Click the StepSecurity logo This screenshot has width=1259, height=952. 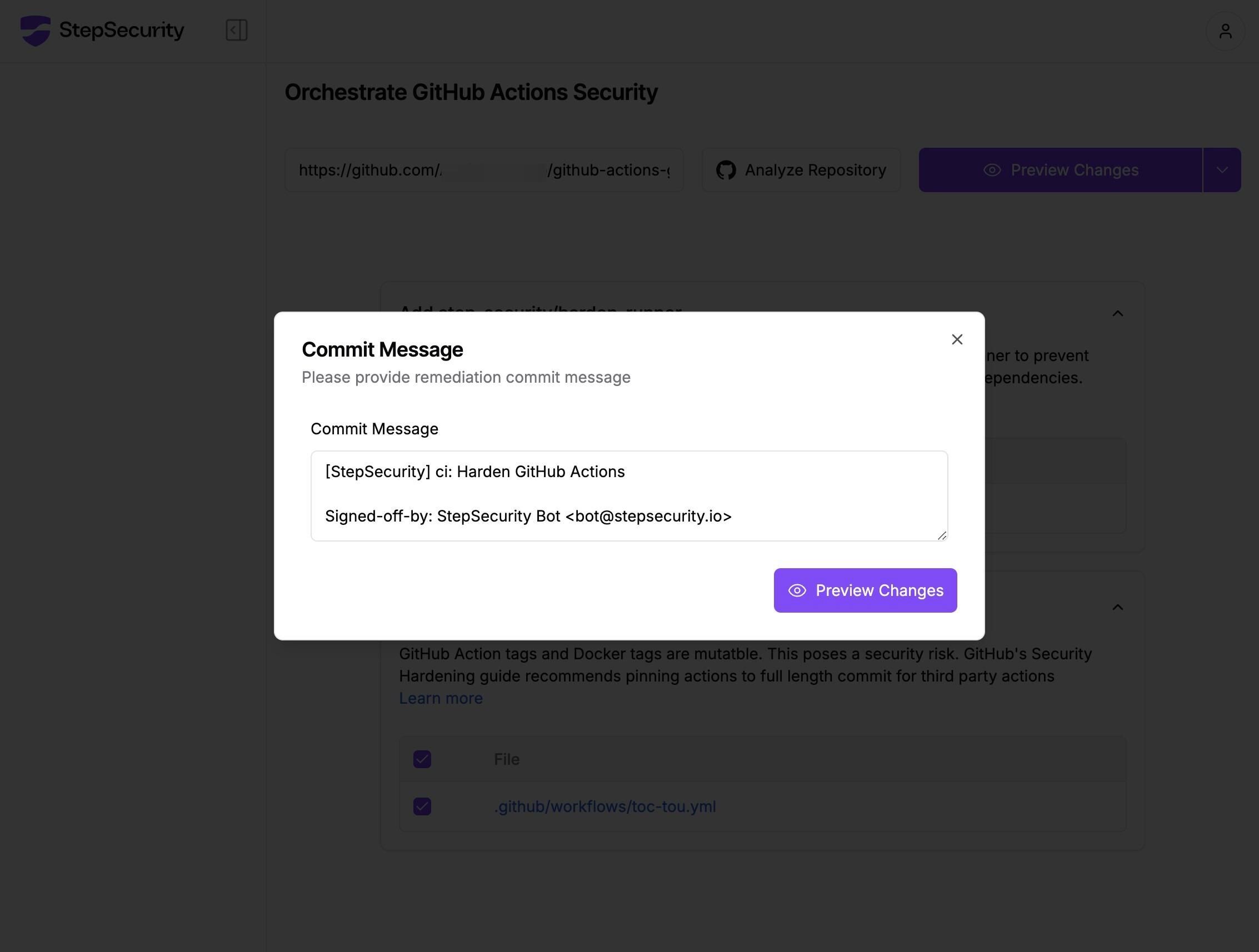pyautogui.click(x=102, y=30)
